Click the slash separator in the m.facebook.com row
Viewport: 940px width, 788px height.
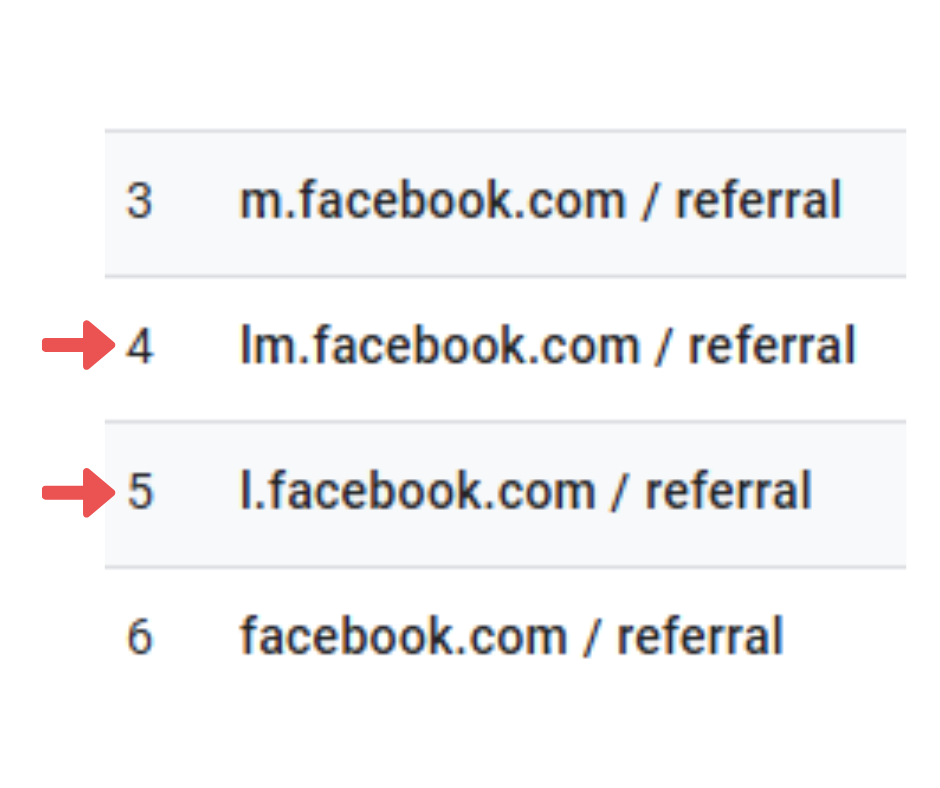point(649,201)
